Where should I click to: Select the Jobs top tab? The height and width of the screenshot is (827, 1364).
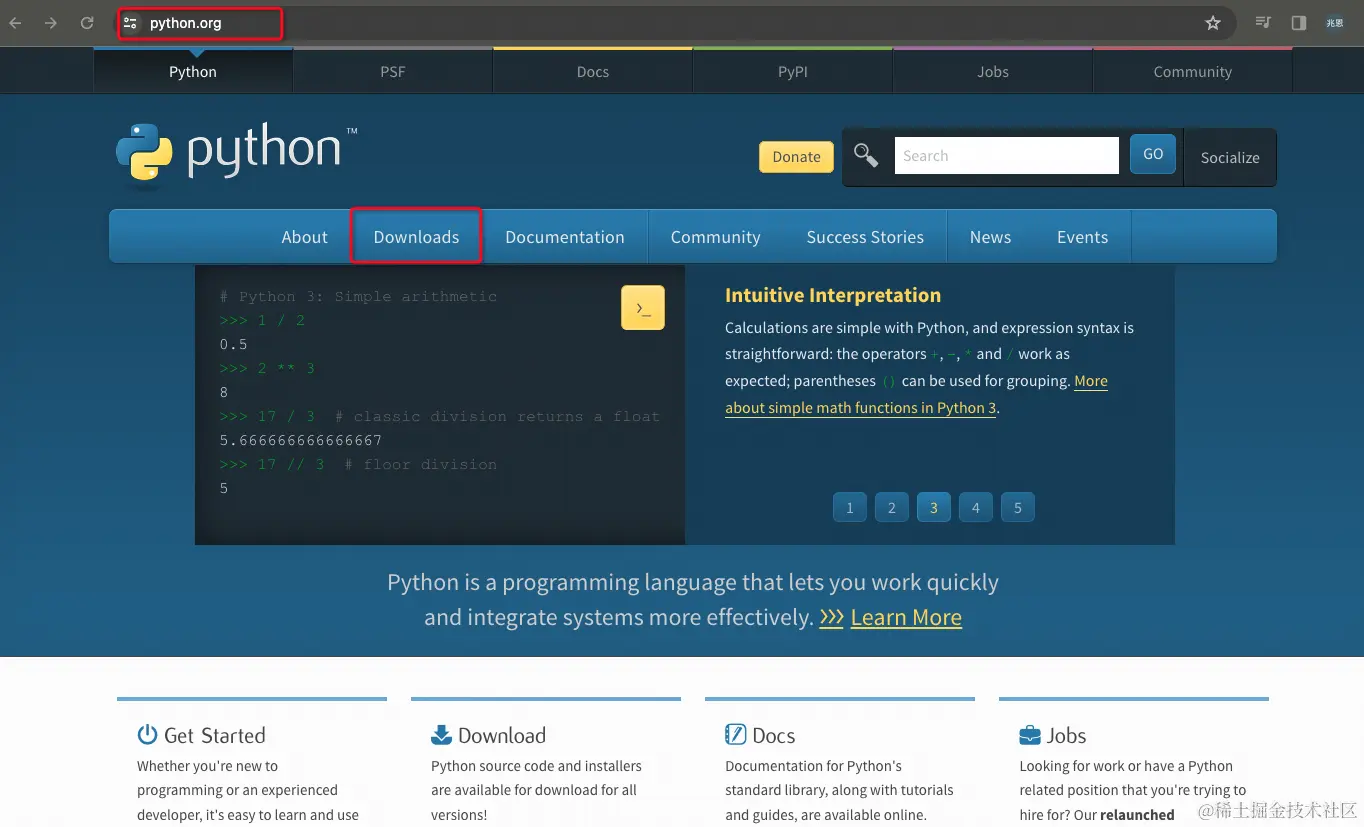tap(993, 72)
